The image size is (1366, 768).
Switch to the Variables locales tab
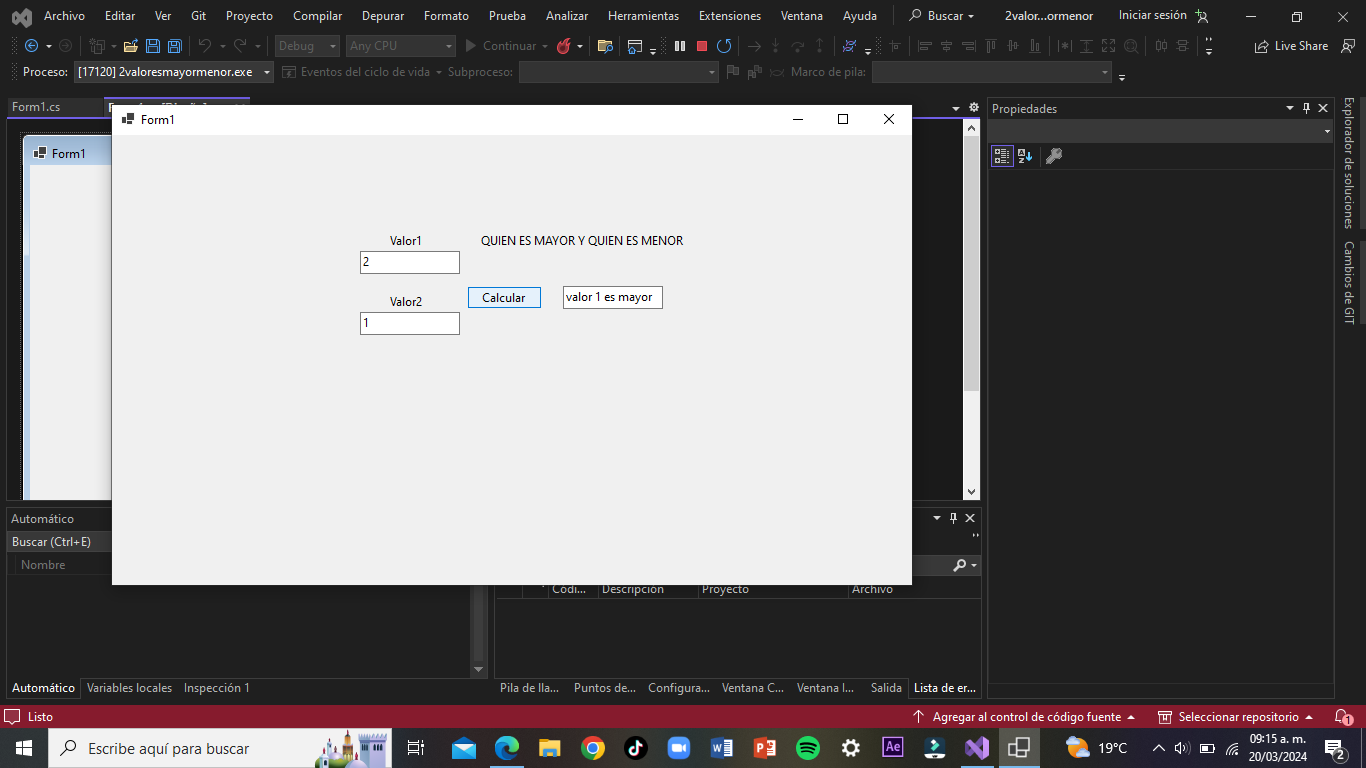129,688
